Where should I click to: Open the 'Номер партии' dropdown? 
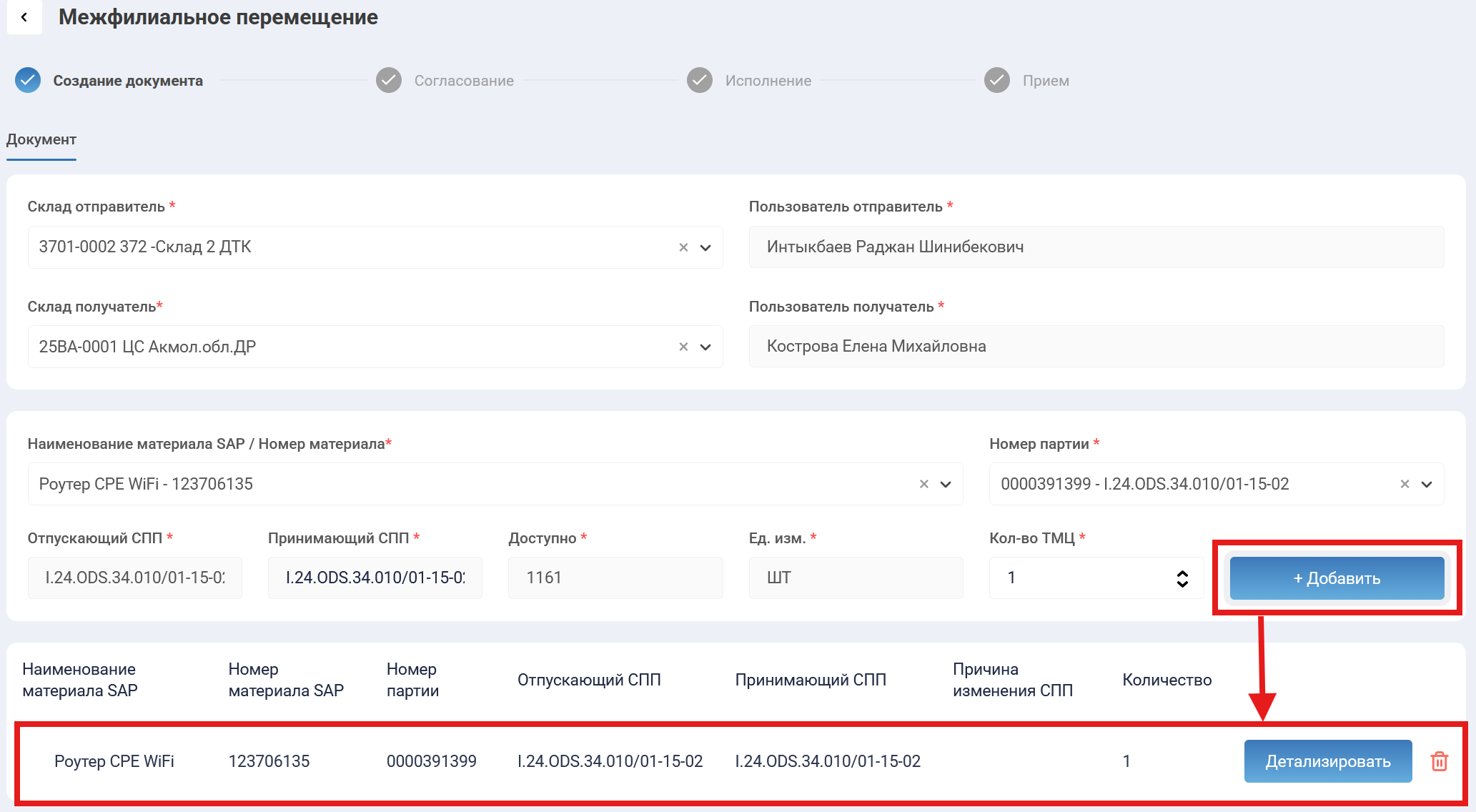[1427, 484]
